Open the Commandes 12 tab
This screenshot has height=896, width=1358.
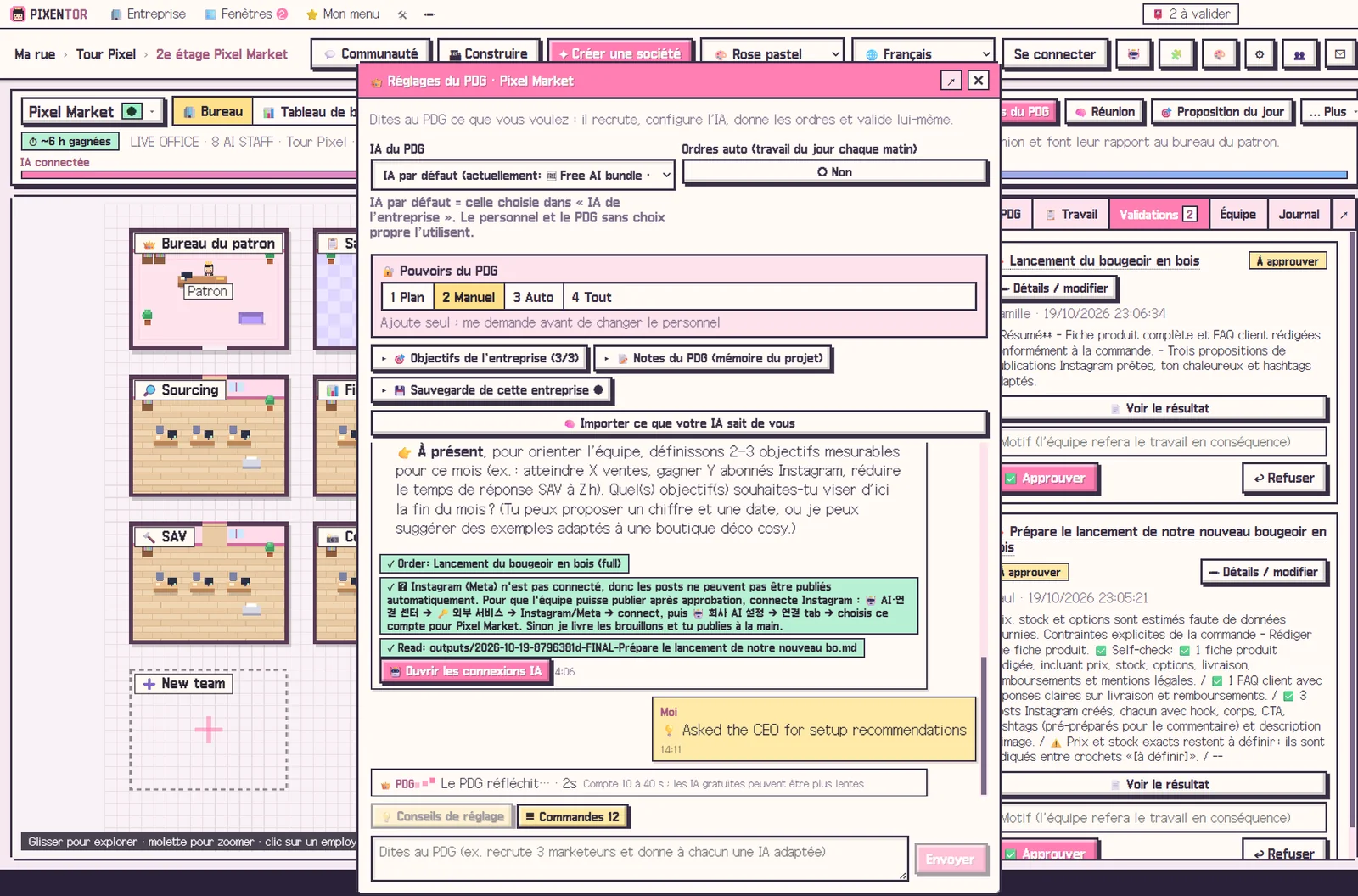coord(573,816)
